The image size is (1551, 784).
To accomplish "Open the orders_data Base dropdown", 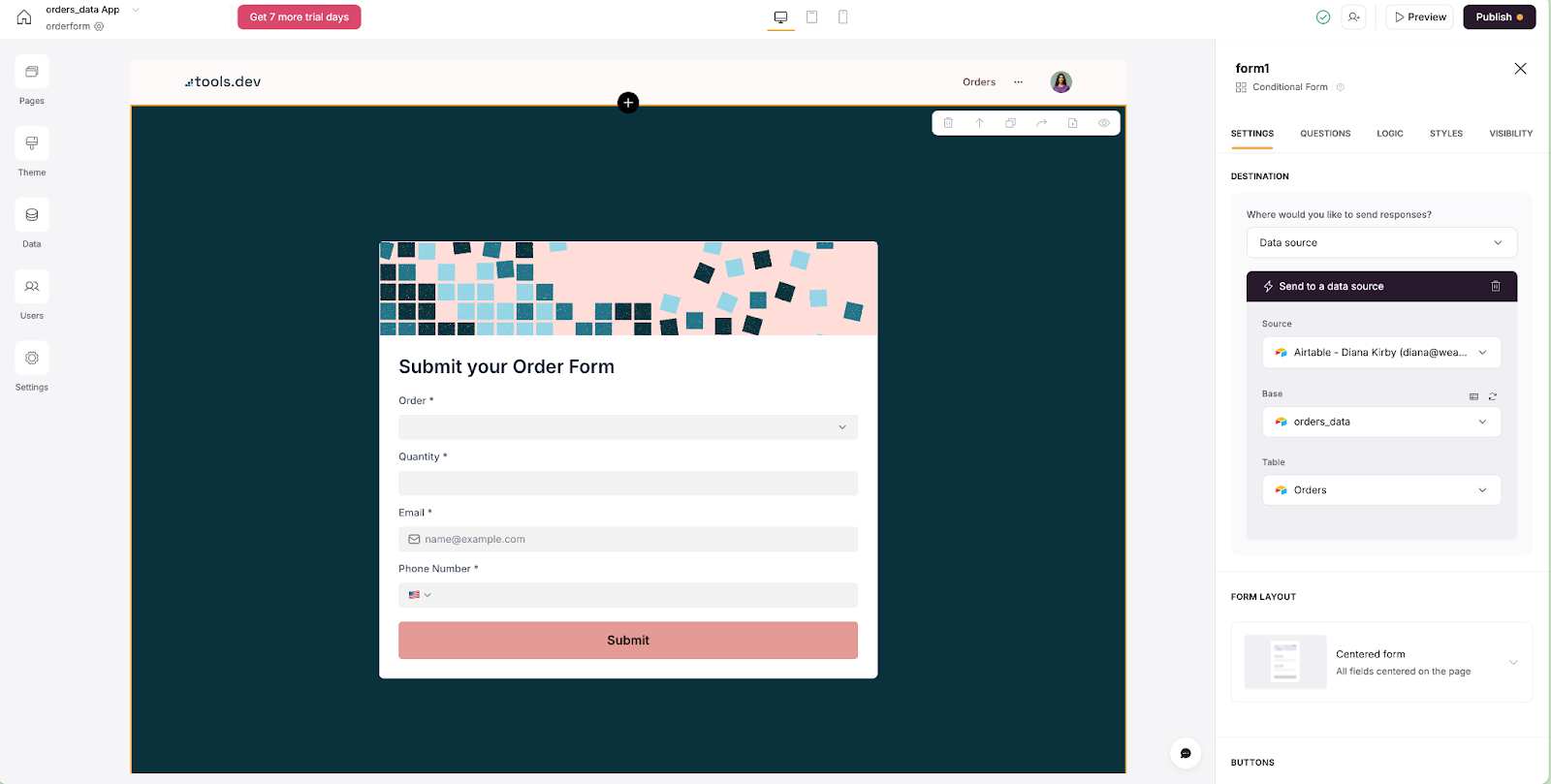I will [1381, 422].
